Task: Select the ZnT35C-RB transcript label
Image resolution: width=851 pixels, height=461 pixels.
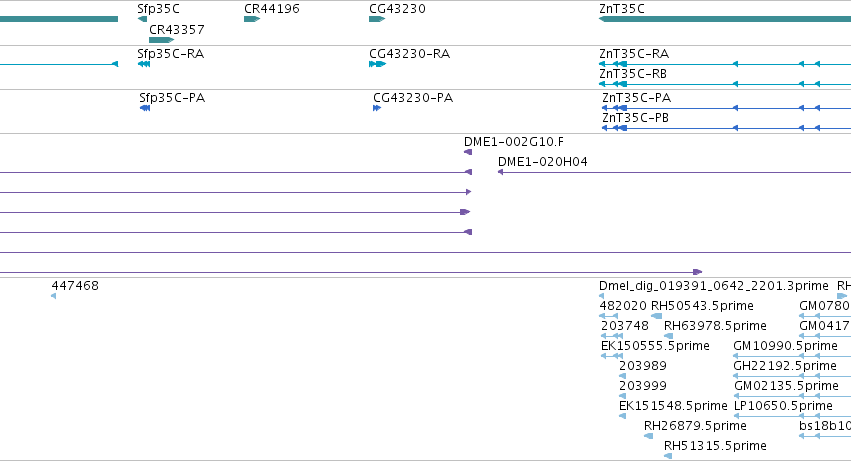Action: click(x=633, y=74)
